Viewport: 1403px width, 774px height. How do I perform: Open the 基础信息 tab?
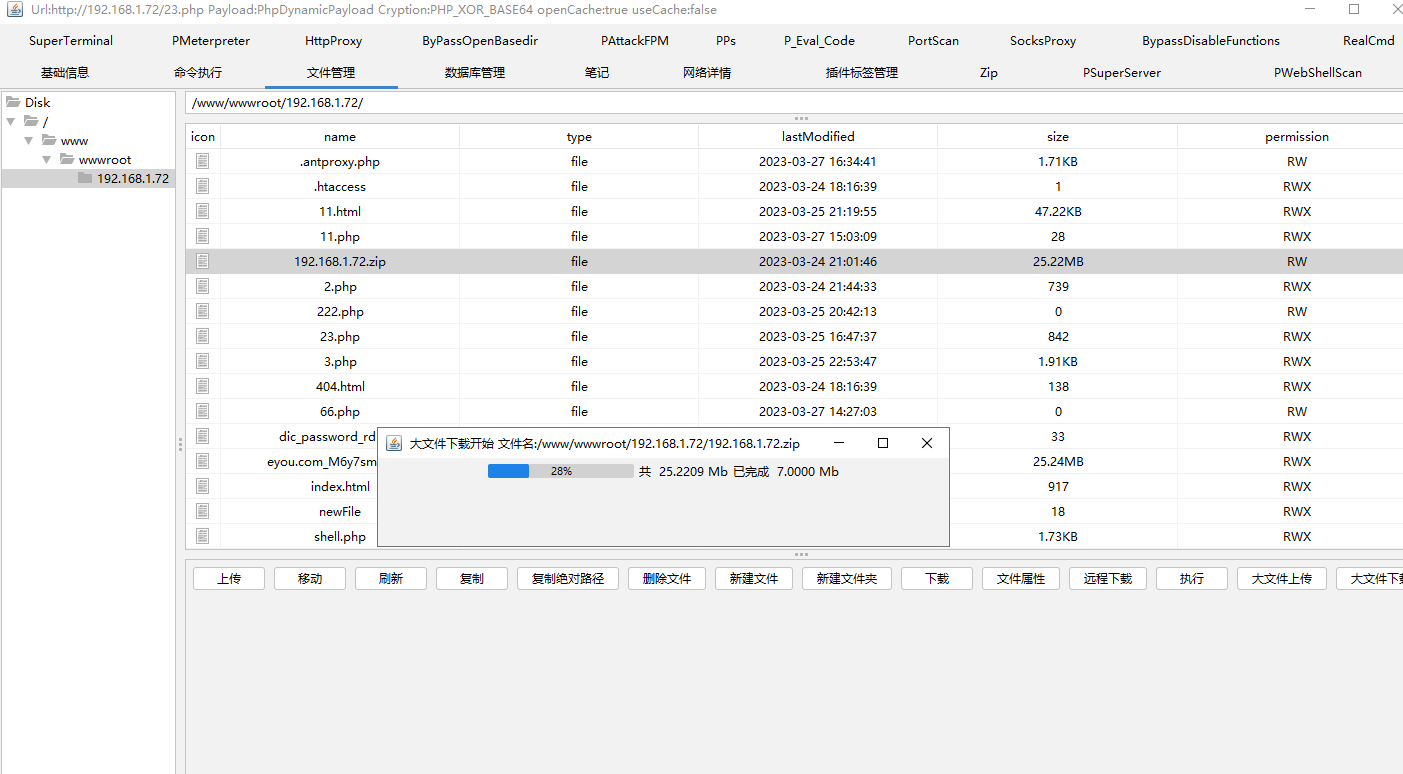click(65, 73)
